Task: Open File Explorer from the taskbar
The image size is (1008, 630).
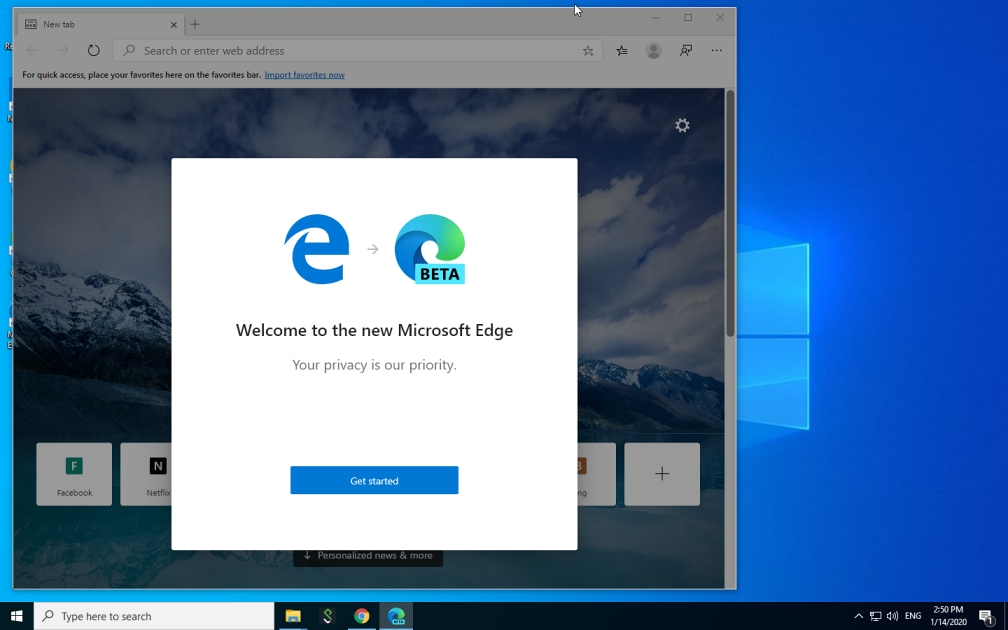Action: pos(293,616)
